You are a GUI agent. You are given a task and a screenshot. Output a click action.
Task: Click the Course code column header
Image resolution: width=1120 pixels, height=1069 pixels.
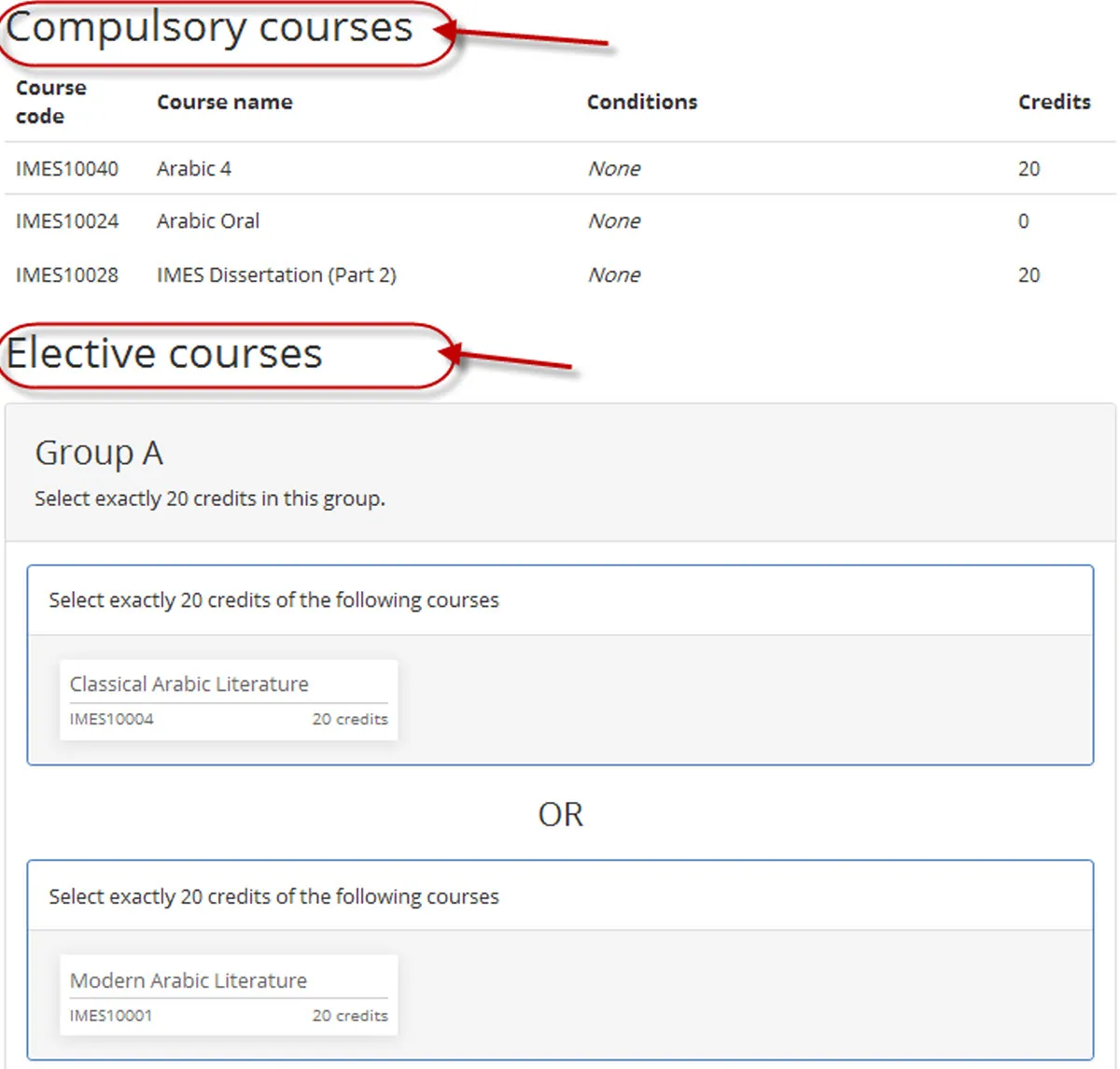[x=50, y=102]
